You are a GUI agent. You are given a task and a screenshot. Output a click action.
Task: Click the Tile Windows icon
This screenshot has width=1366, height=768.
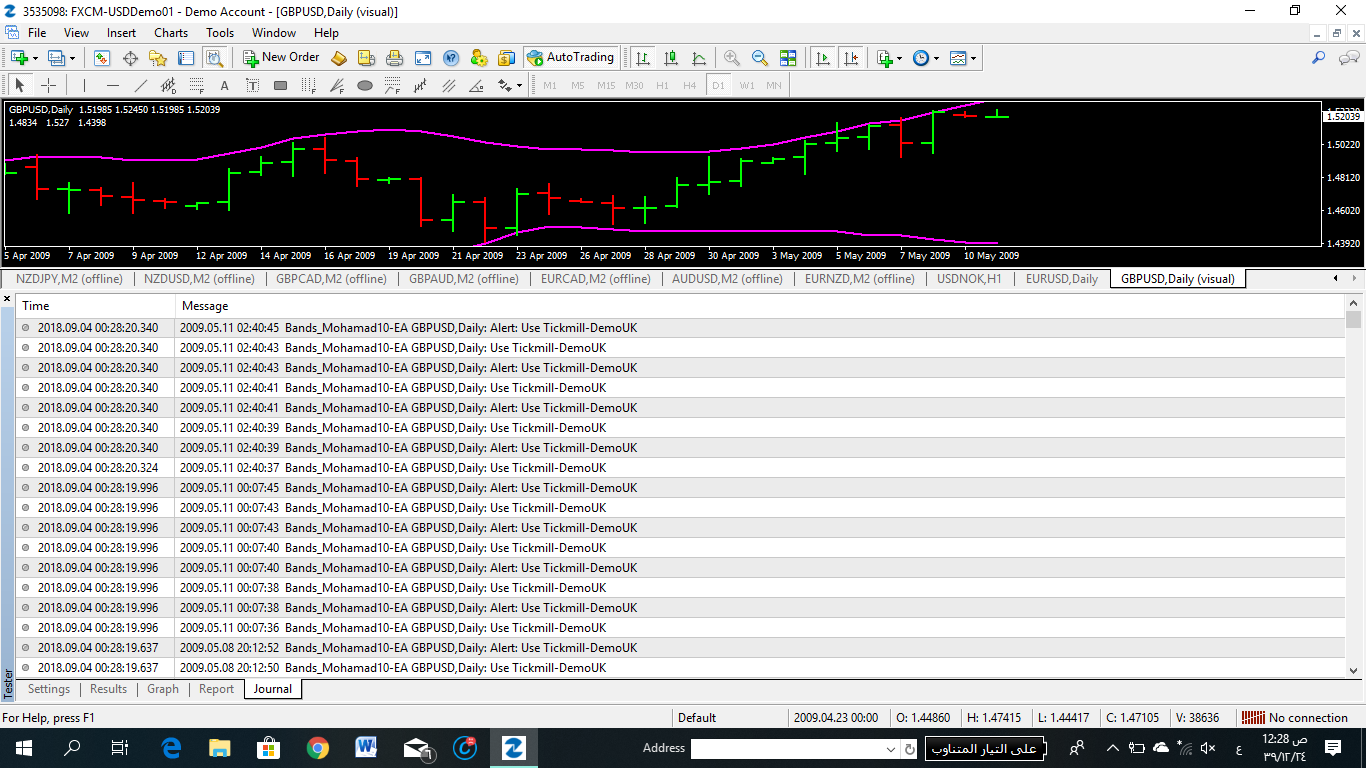tap(788, 58)
